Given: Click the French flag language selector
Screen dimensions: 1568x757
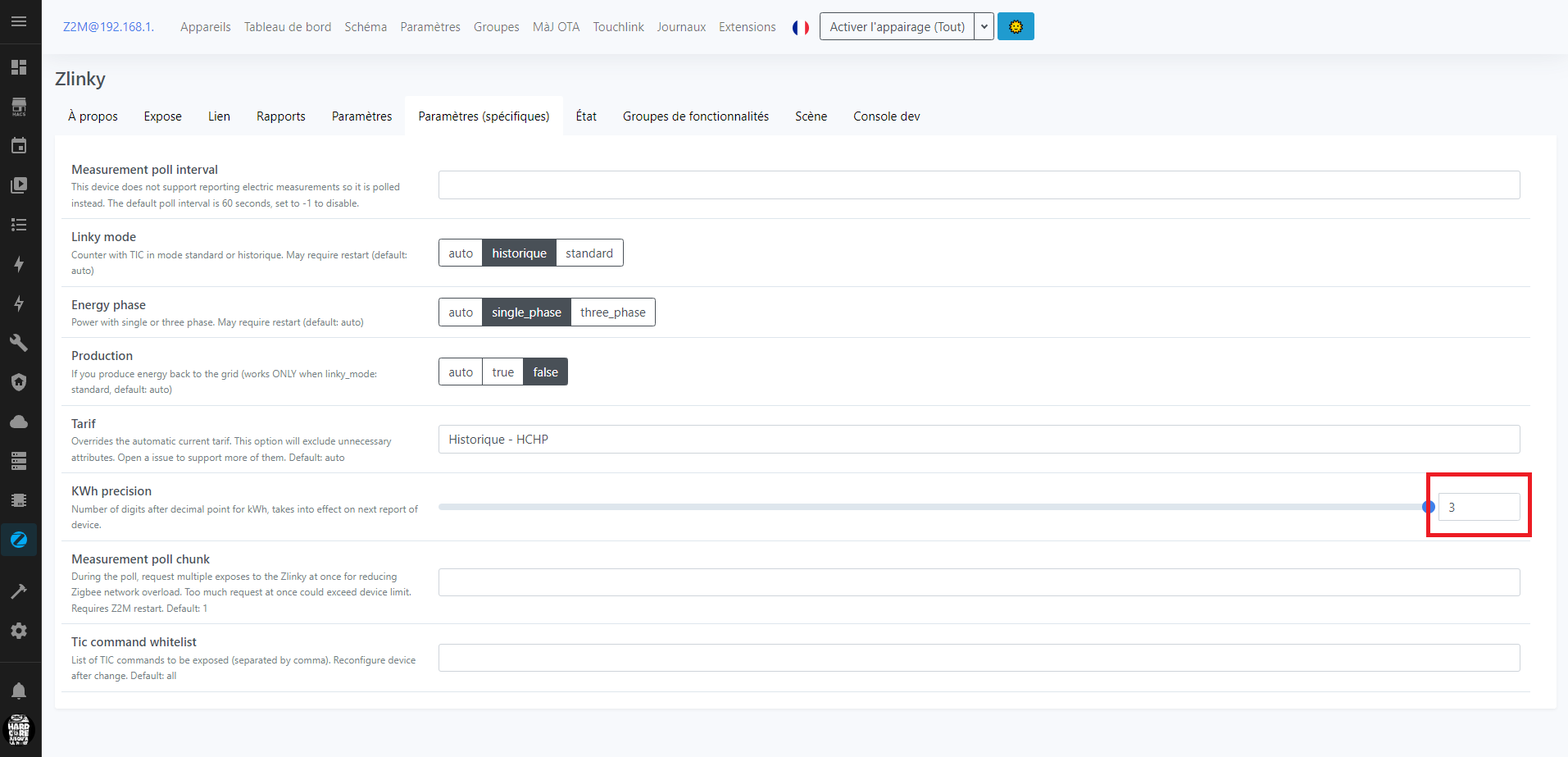Looking at the screenshot, I should (801, 27).
